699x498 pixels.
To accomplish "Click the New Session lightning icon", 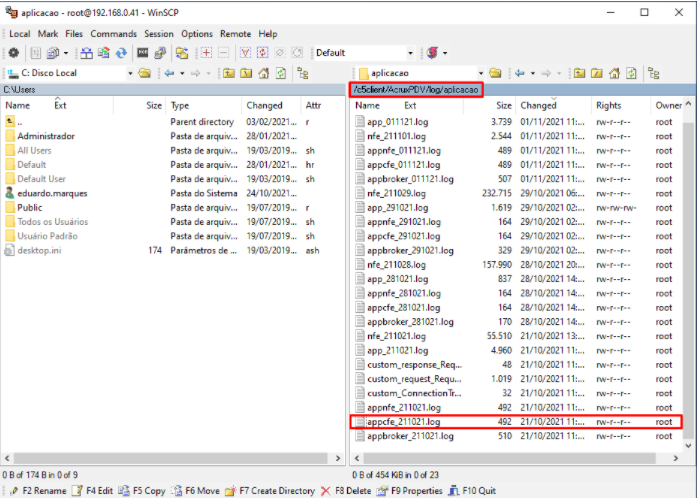I will [x=432, y=53].
